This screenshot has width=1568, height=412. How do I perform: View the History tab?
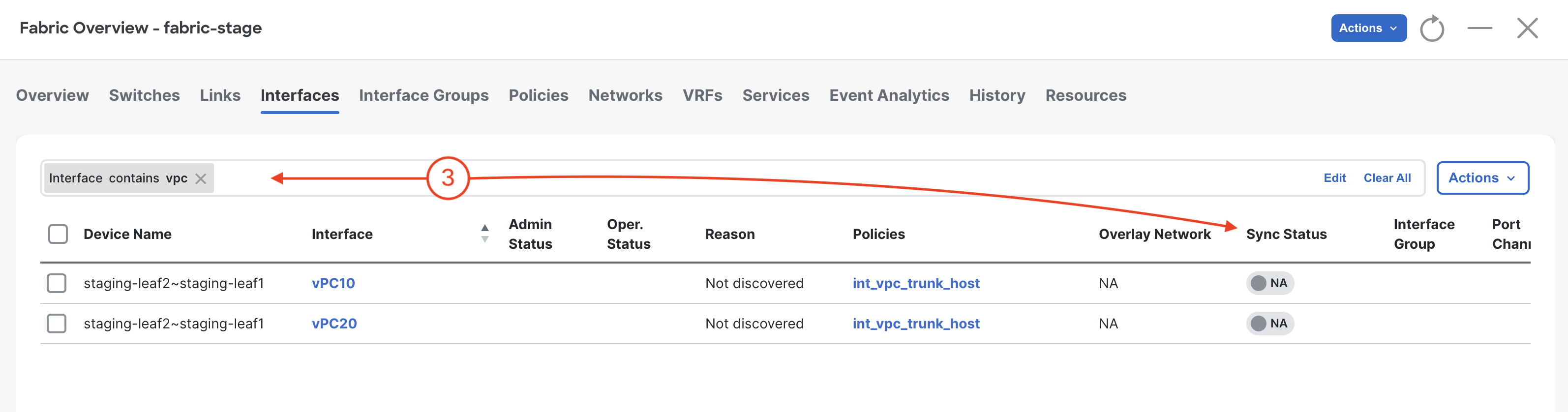click(x=997, y=95)
